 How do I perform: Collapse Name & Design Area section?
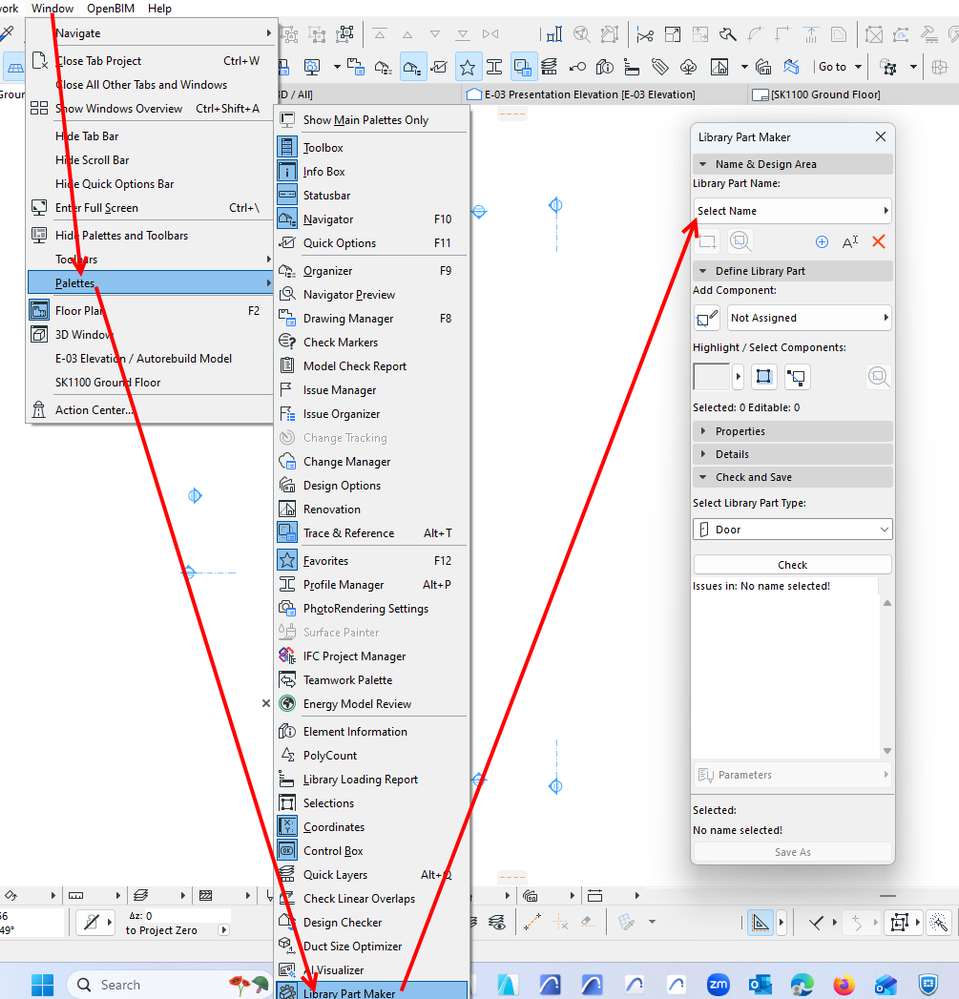(x=792, y=164)
